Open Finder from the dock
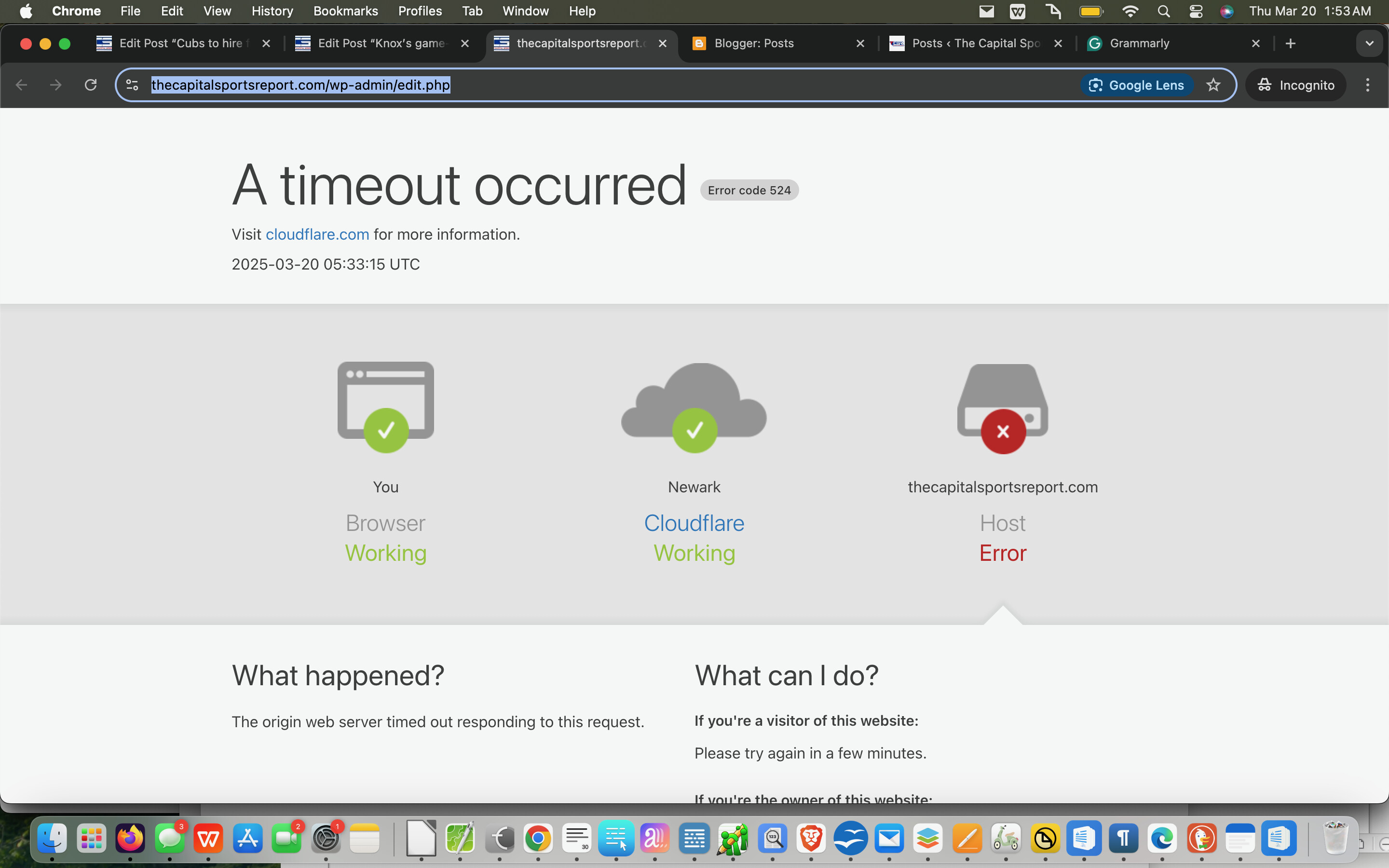 52,839
